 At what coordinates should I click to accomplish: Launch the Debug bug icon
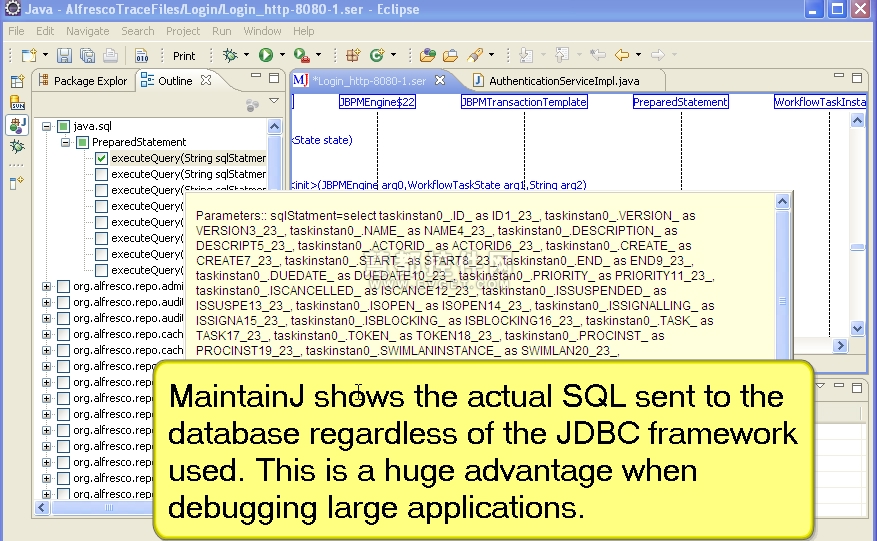click(x=230, y=55)
